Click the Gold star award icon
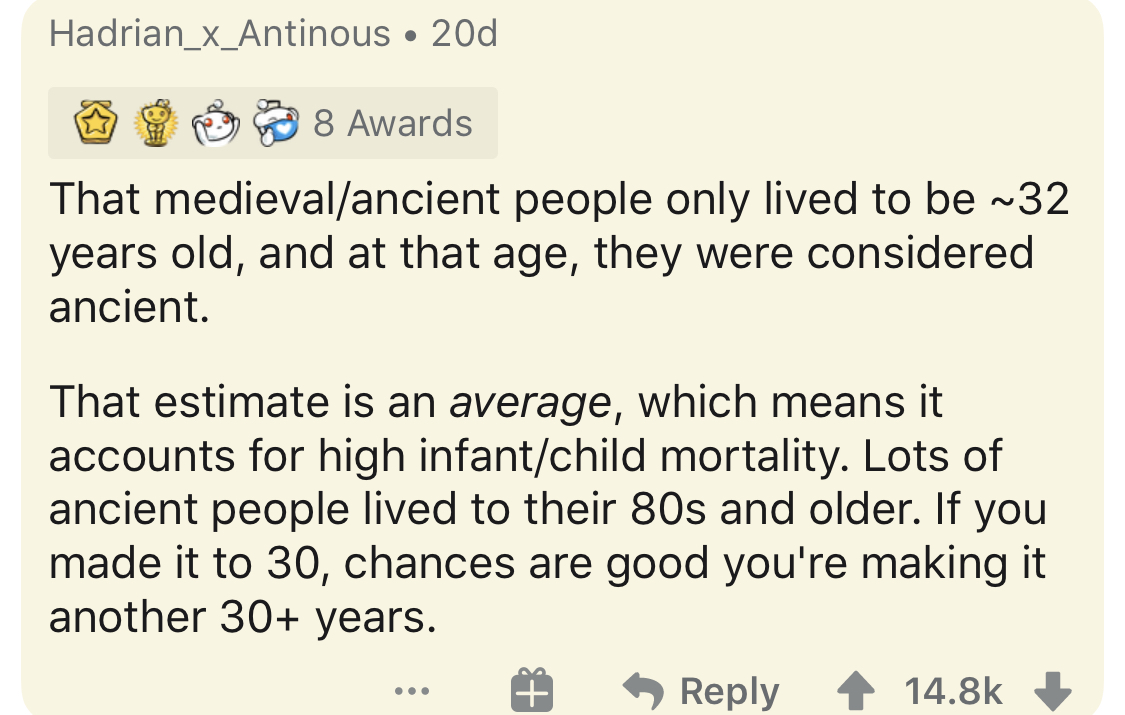1125x715 pixels. 93,124
